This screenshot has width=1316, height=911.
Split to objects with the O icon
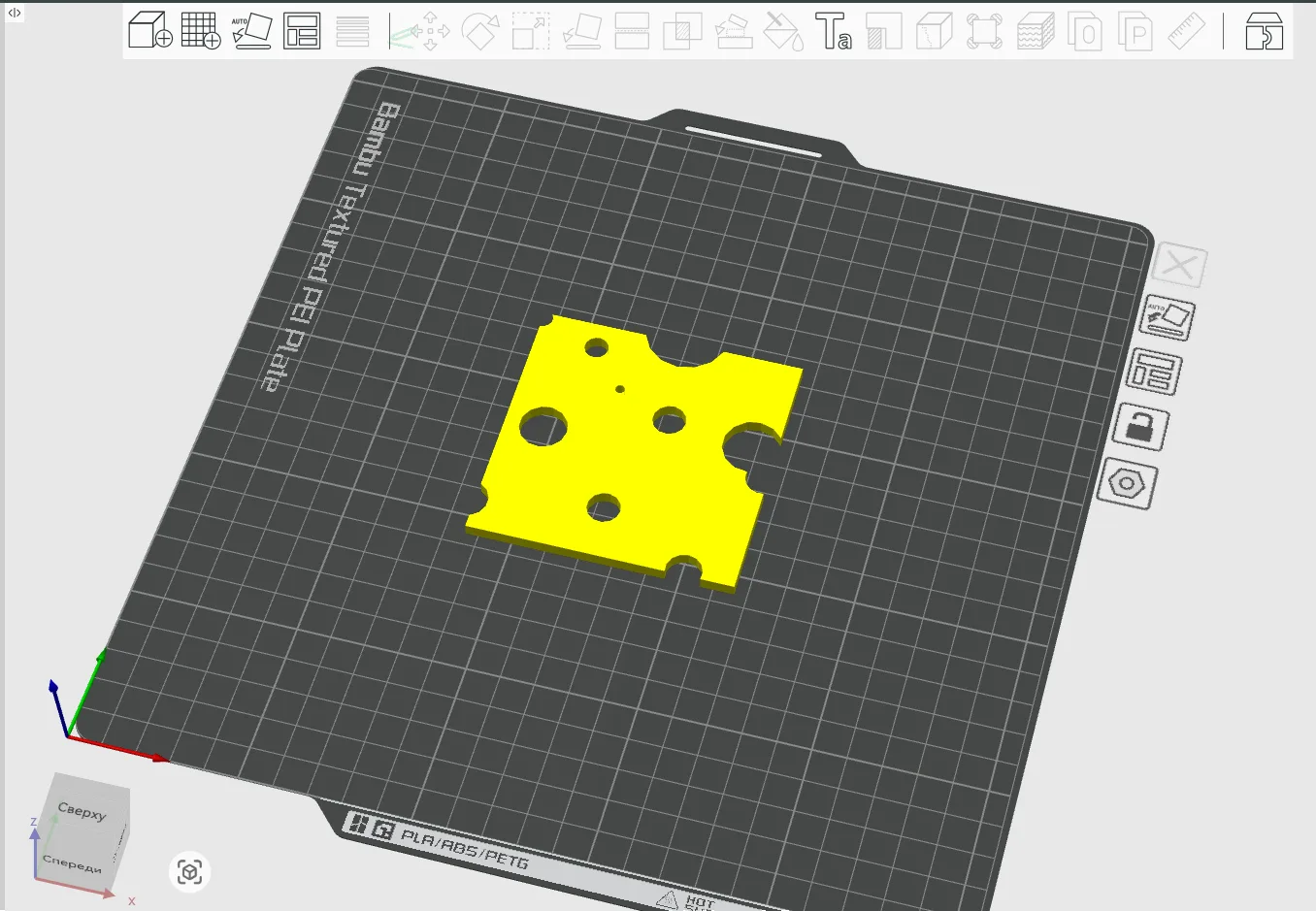coord(1085,30)
